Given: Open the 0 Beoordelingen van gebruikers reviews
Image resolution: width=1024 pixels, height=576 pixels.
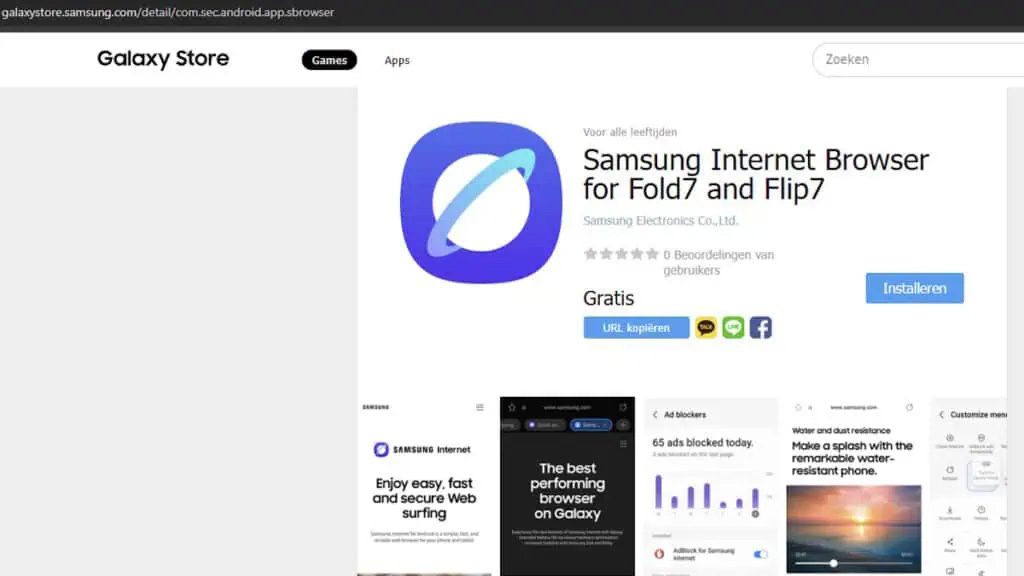Looking at the screenshot, I should point(718,263).
